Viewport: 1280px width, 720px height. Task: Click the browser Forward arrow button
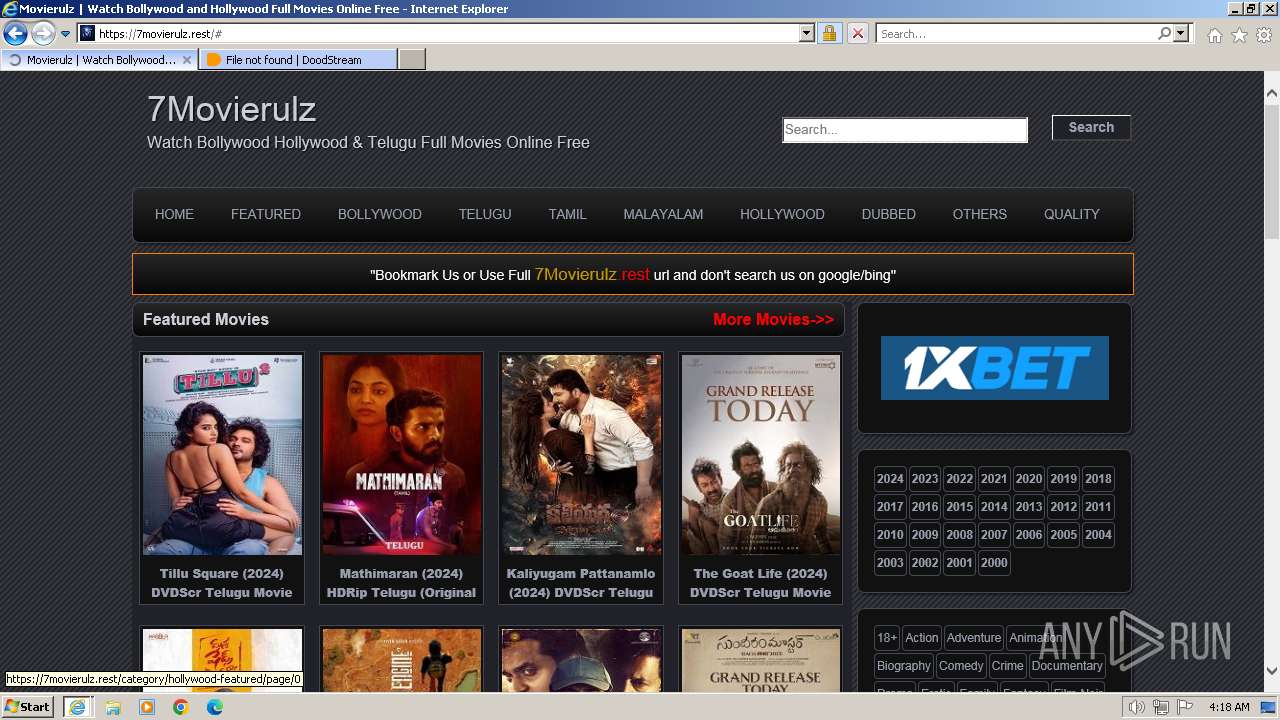[43, 34]
